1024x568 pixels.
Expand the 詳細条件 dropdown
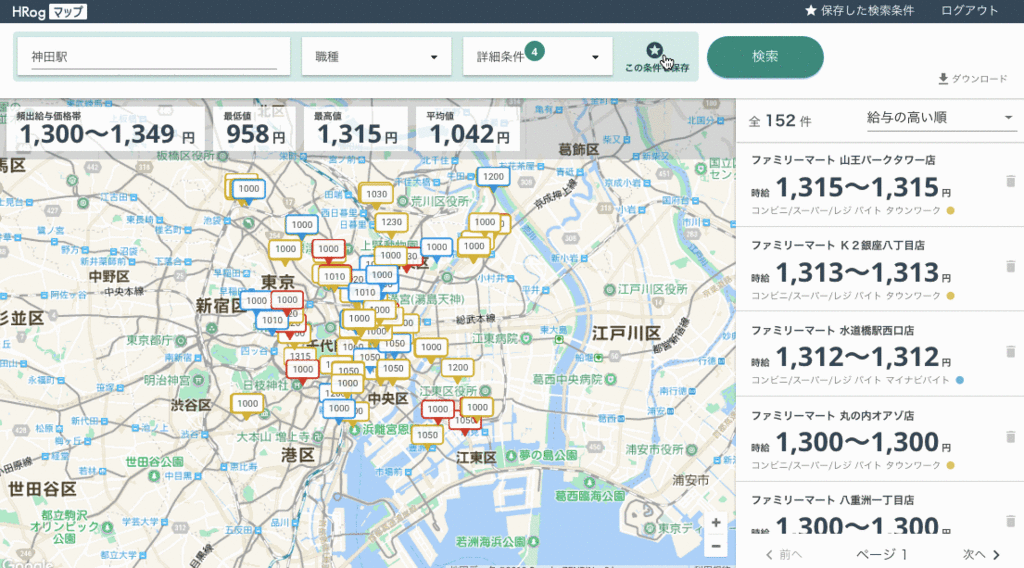537,57
